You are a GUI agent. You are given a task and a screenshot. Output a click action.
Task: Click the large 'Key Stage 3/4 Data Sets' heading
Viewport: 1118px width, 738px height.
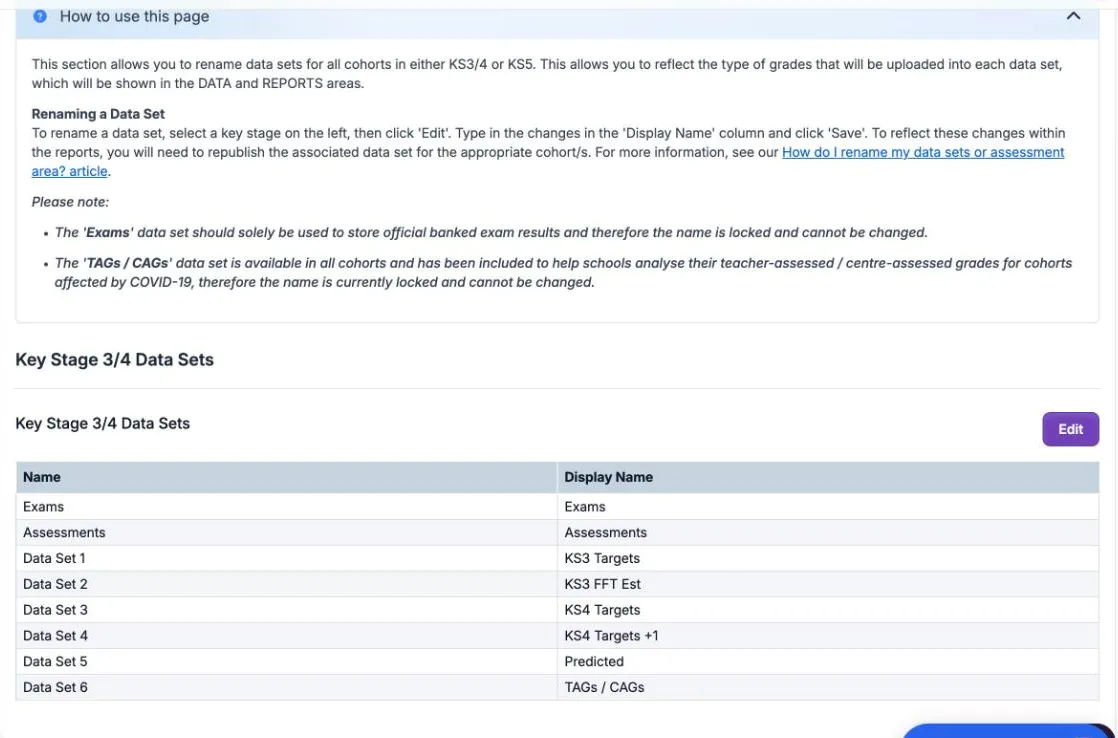pyautogui.click(x=114, y=359)
